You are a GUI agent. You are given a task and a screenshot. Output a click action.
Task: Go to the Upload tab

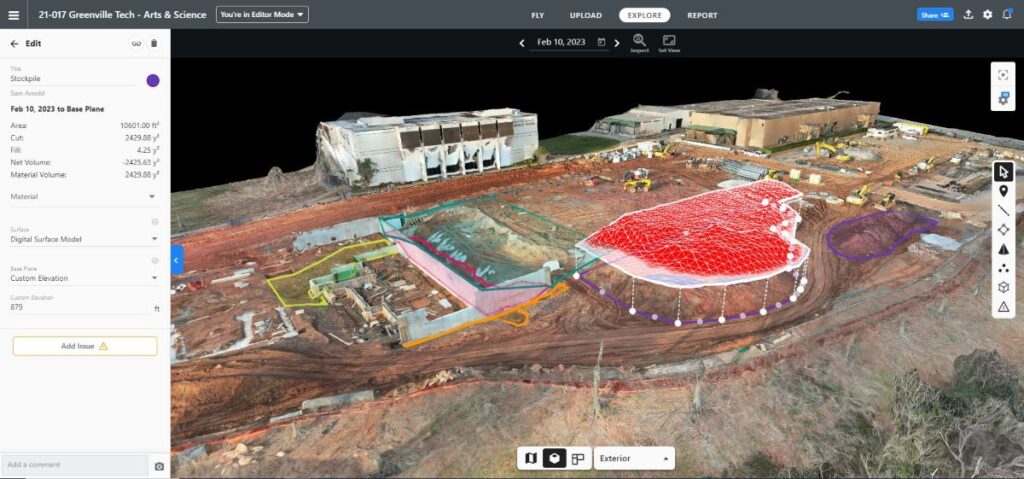click(x=585, y=15)
